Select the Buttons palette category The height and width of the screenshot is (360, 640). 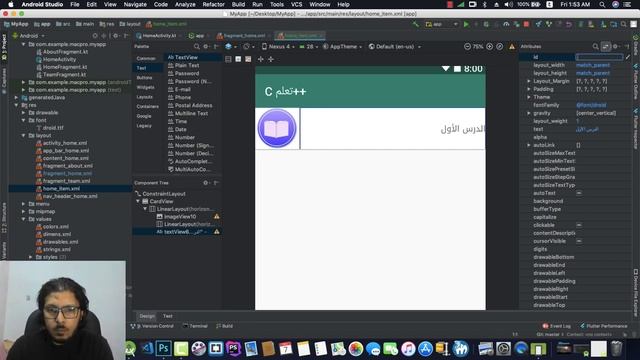144,78
